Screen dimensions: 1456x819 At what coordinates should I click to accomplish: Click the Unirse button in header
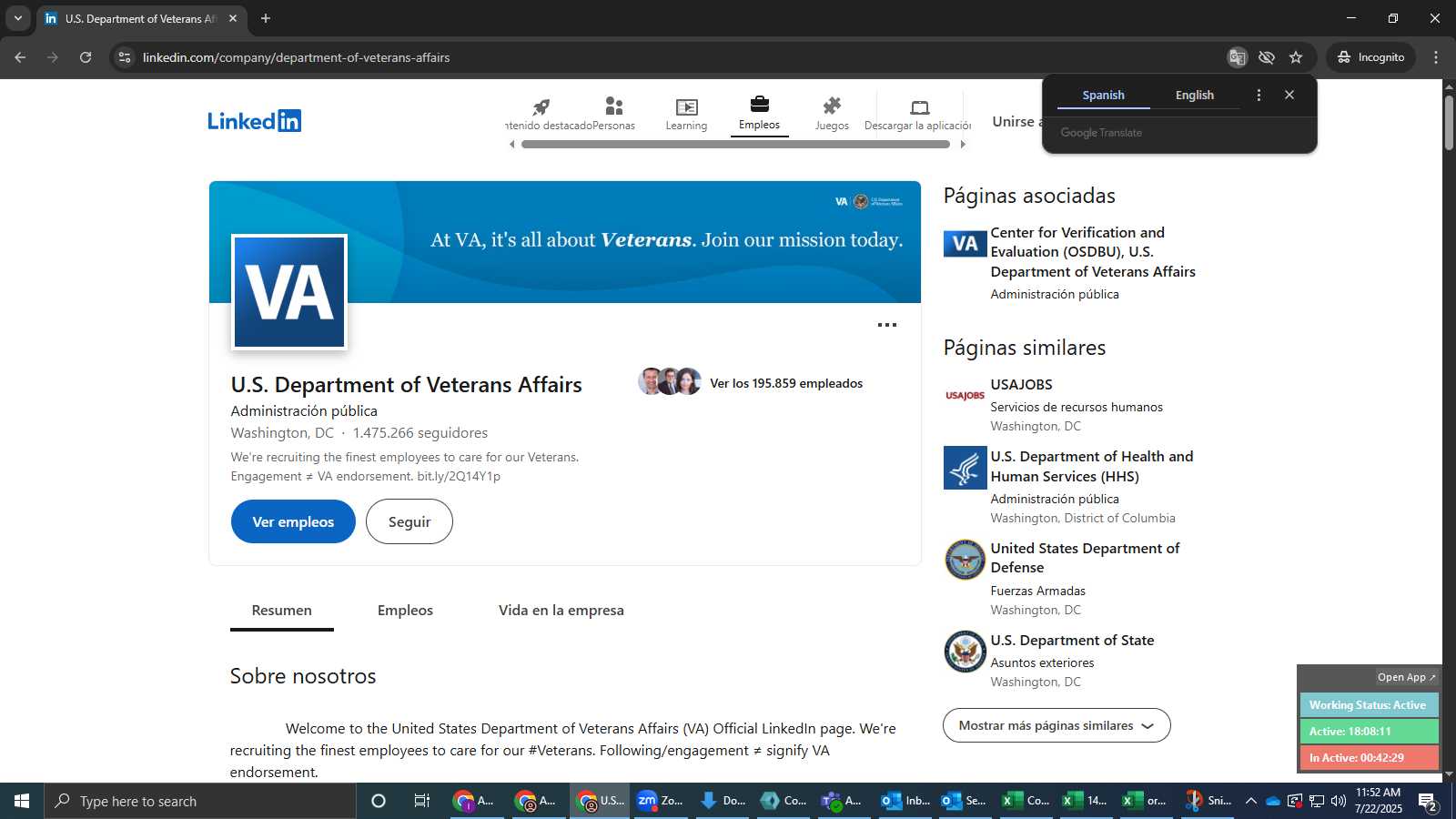click(x=1017, y=121)
